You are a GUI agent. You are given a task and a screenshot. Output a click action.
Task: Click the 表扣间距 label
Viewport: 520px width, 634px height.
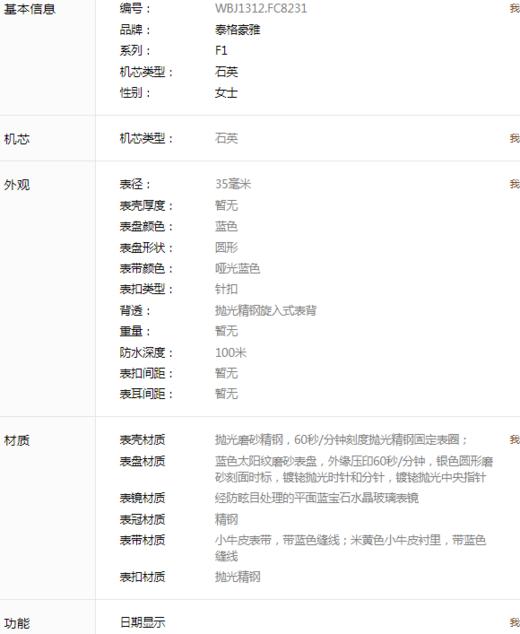click(146, 373)
